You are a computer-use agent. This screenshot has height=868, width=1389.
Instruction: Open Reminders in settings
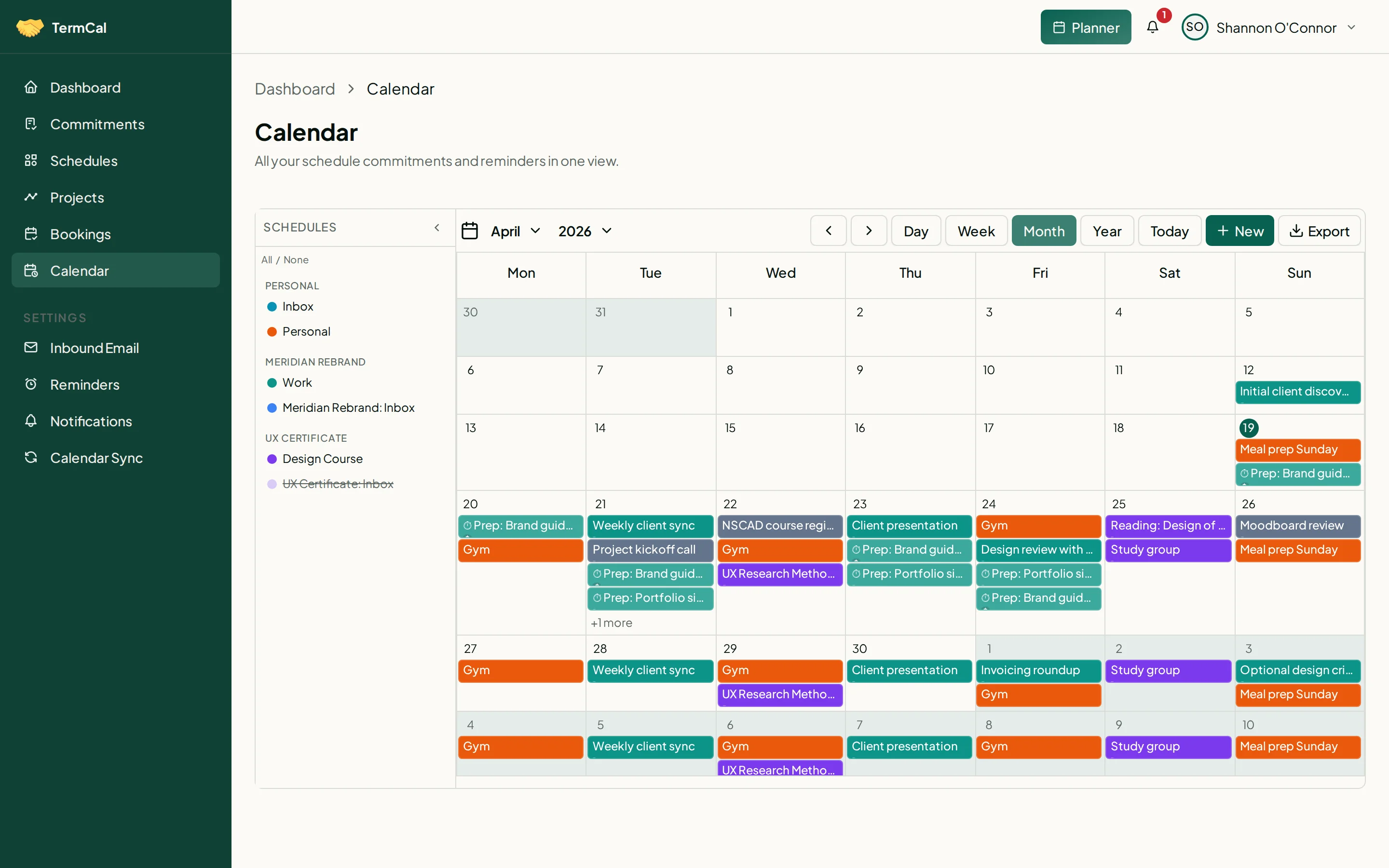[x=84, y=384]
